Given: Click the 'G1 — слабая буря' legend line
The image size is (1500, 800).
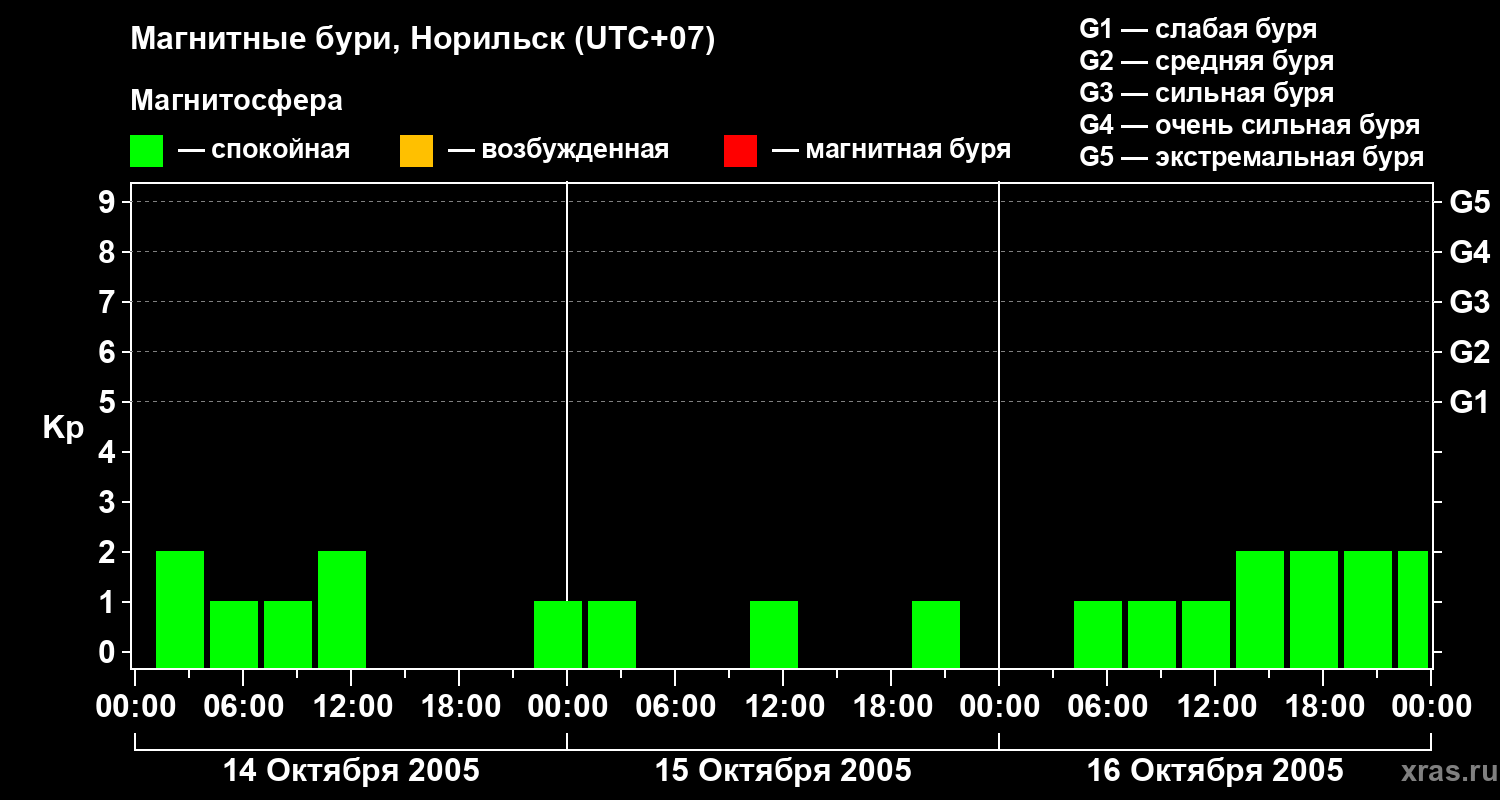Looking at the screenshot, I should (1198, 29).
